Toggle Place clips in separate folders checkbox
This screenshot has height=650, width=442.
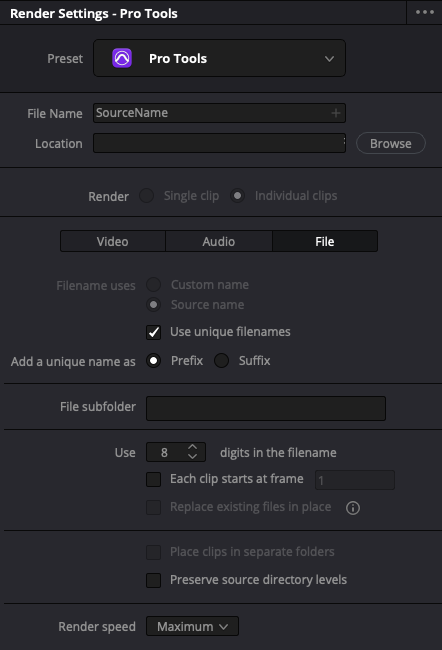[x=153, y=552]
